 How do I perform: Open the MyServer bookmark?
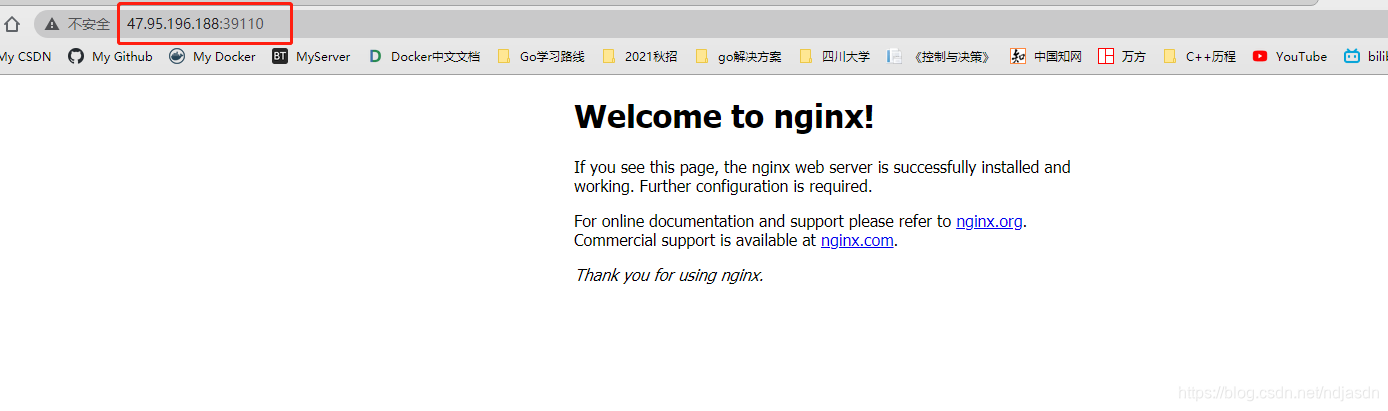311,57
